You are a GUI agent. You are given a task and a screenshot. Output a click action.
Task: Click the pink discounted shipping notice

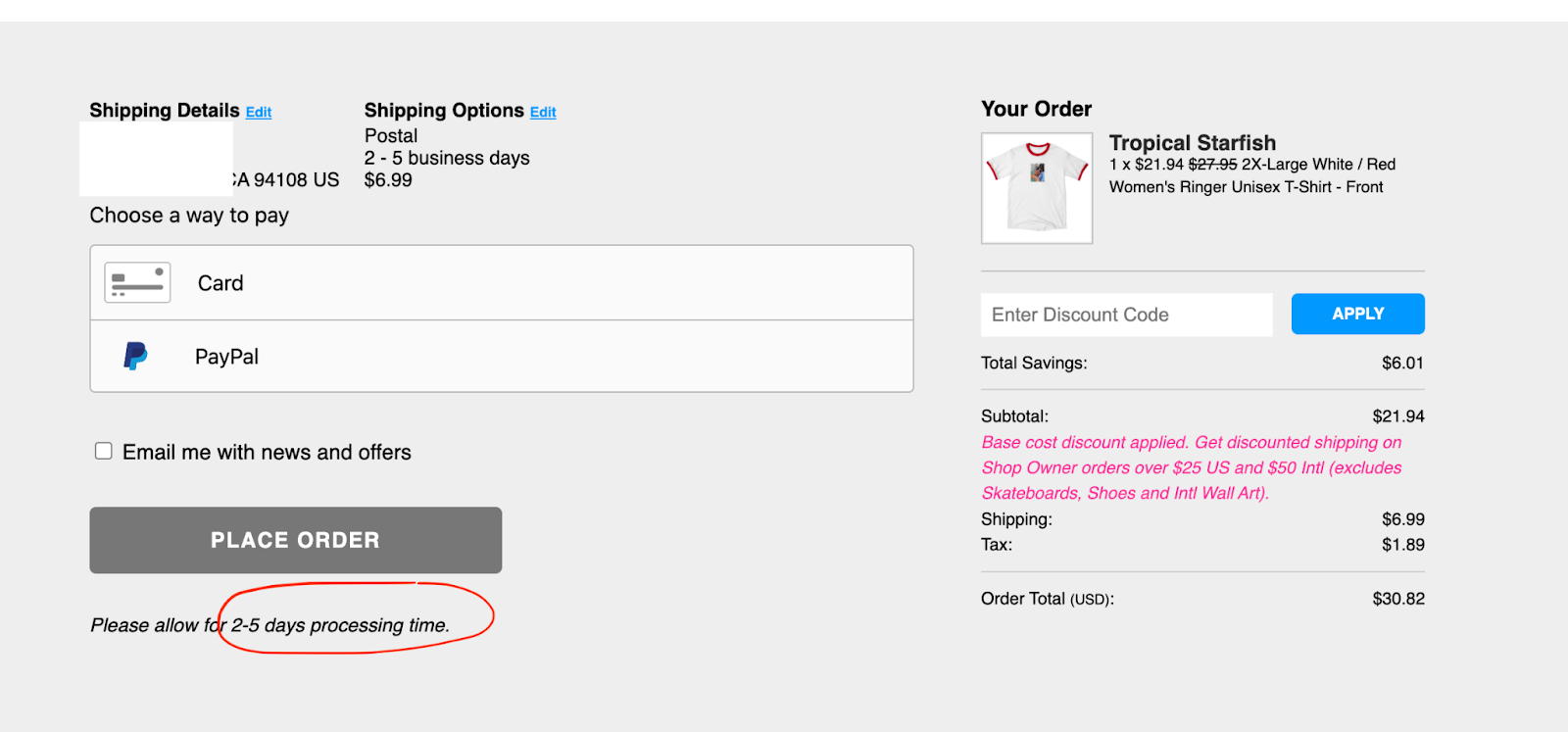click(1191, 467)
